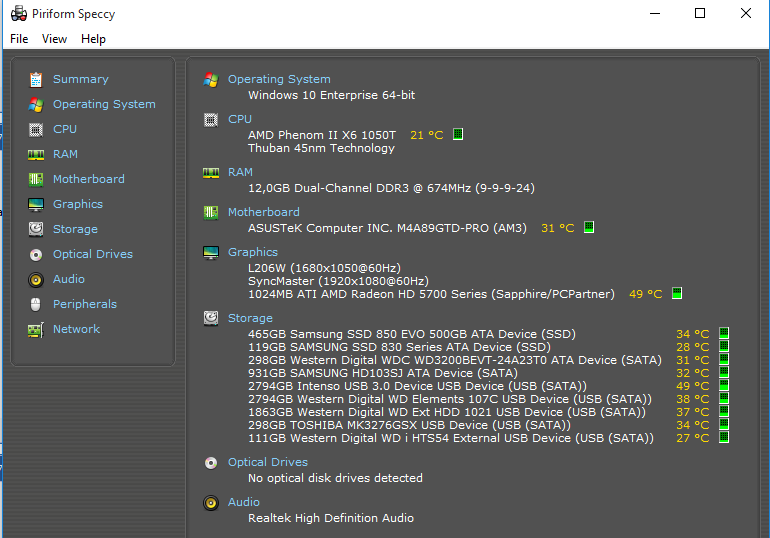Click the Network card icon in sidebar
Viewport: 770px width, 538px height.
[36, 329]
